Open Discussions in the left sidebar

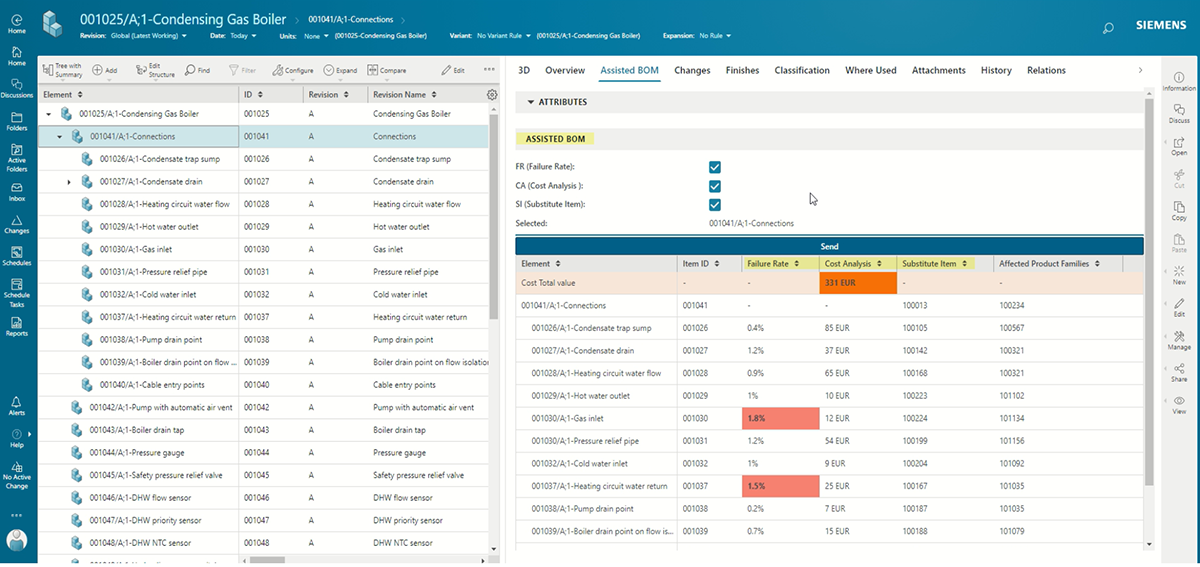(16, 87)
